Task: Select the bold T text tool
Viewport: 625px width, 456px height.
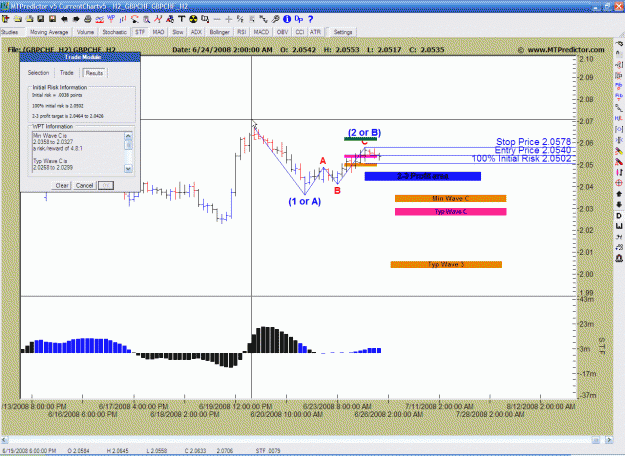Action: coord(182,19)
